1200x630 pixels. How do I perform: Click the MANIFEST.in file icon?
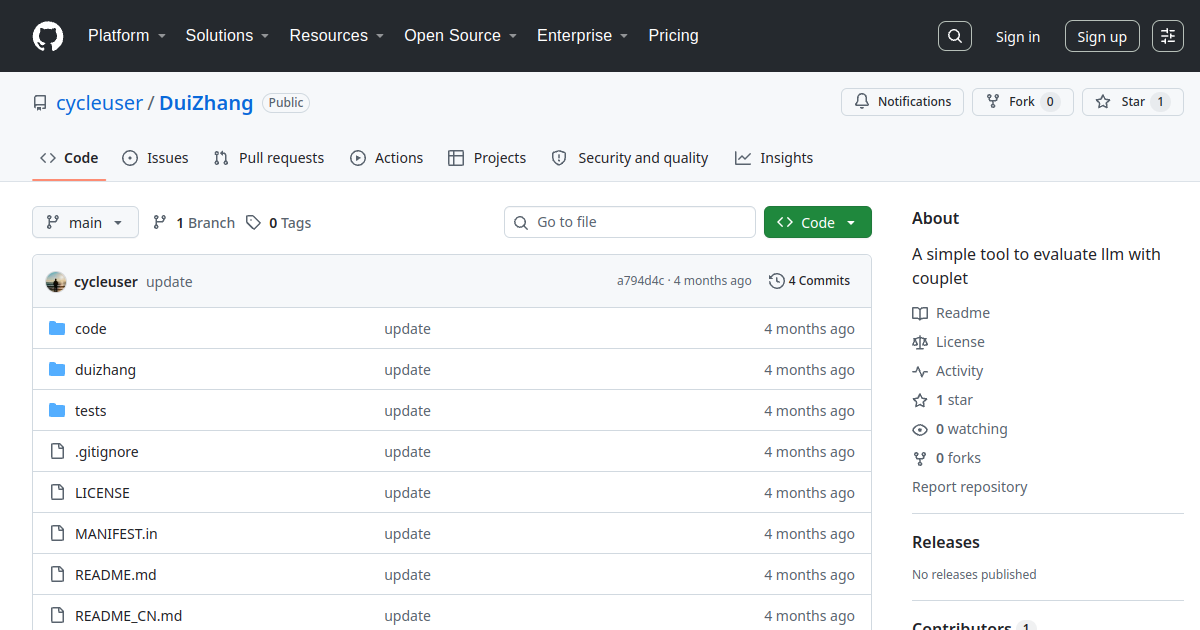pyautogui.click(x=57, y=534)
